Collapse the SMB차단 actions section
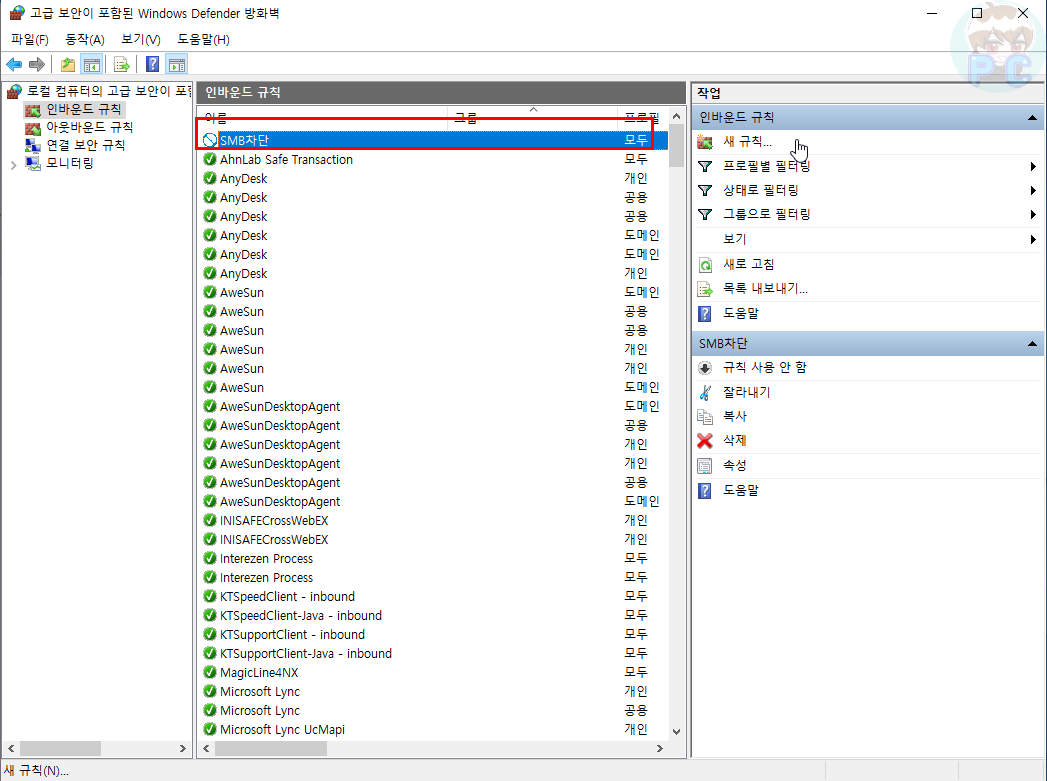Image resolution: width=1047 pixels, height=781 pixels. point(1032,344)
